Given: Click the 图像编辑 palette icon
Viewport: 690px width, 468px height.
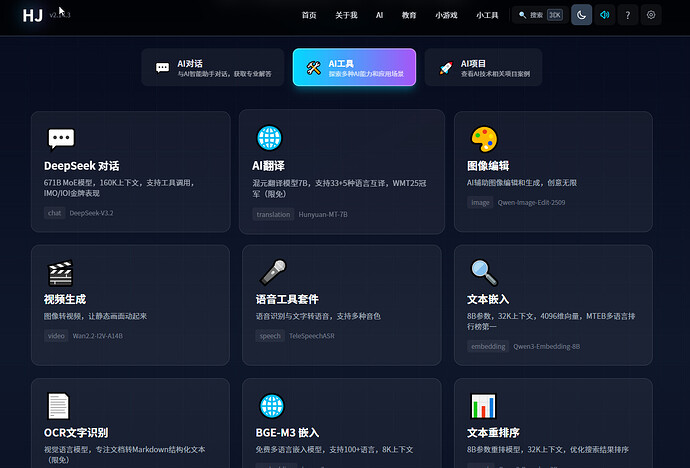Looking at the screenshot, I should (x=483, y=139).
